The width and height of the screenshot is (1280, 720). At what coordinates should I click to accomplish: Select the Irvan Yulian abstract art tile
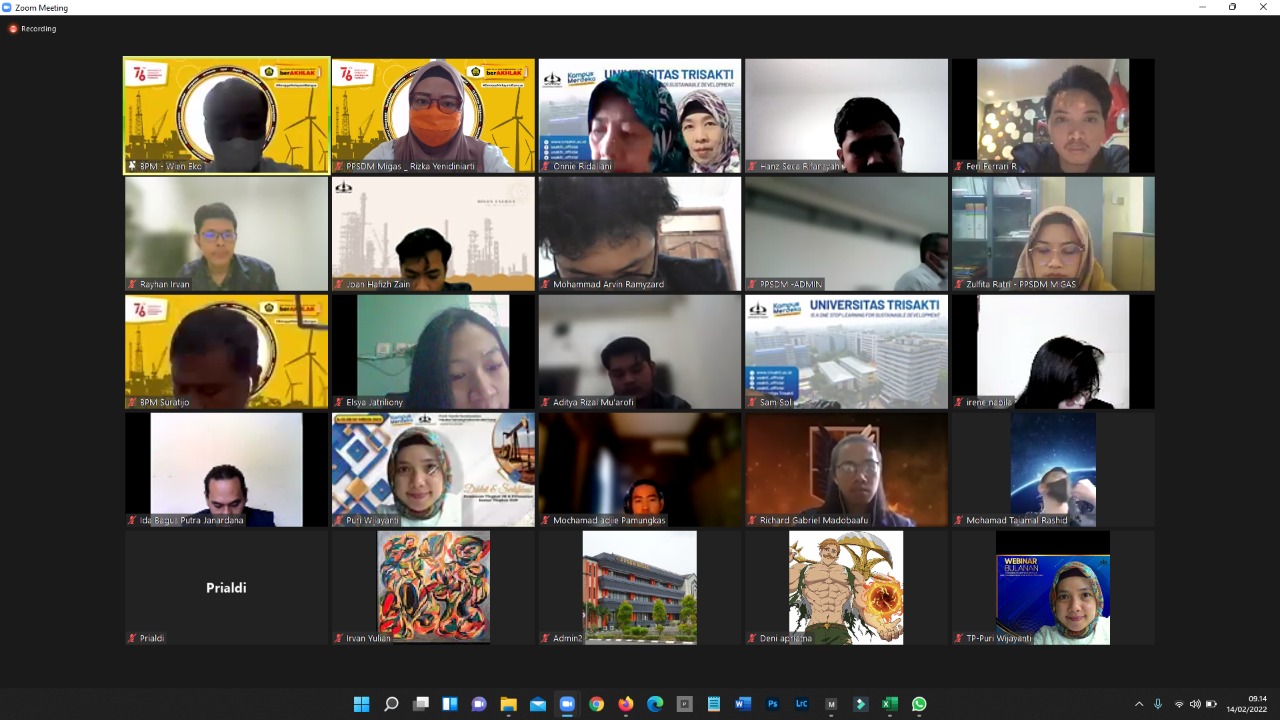pos(433,586)
